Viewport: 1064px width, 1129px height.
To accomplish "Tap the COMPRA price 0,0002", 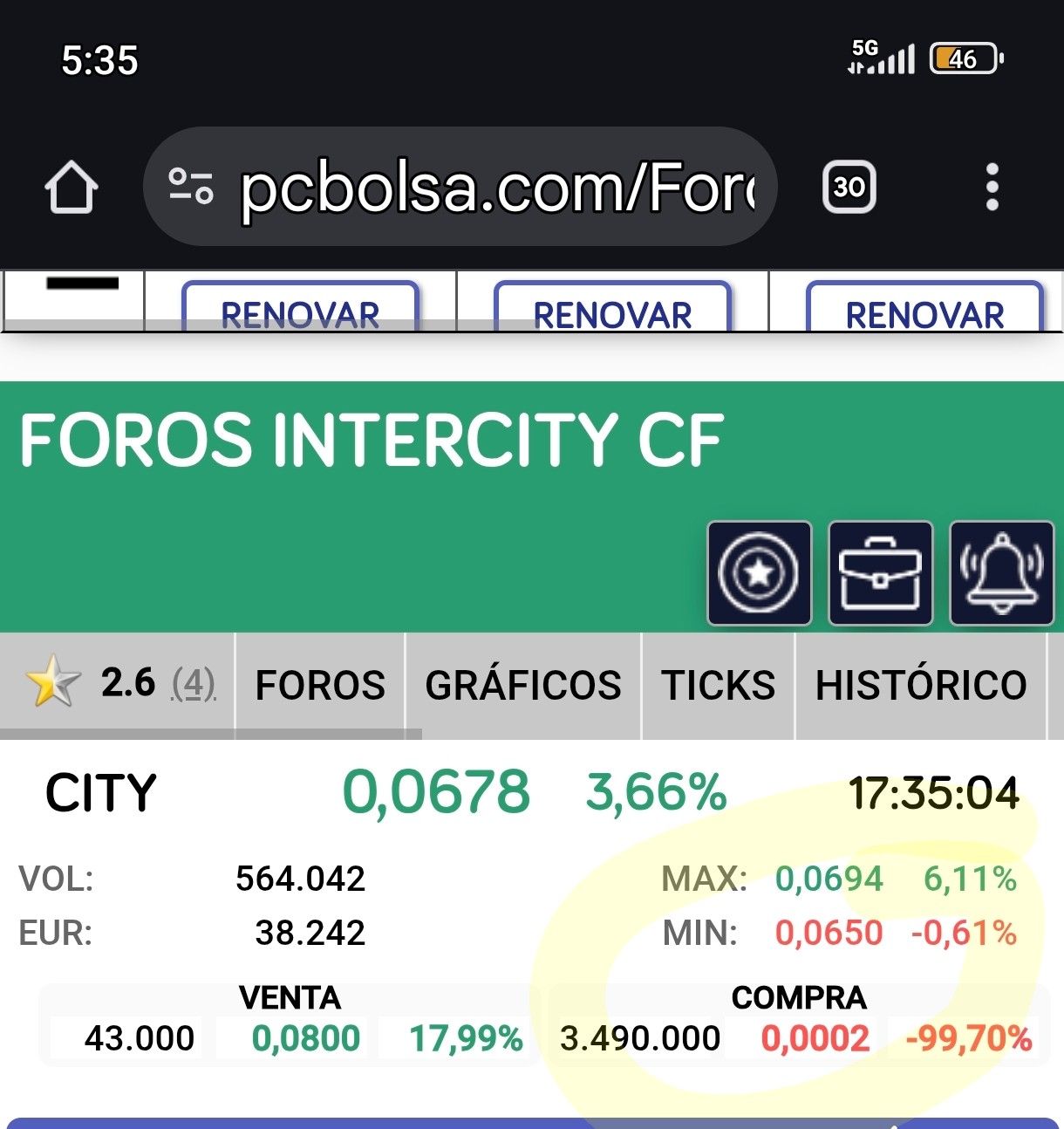I will tap(815, 1038).
